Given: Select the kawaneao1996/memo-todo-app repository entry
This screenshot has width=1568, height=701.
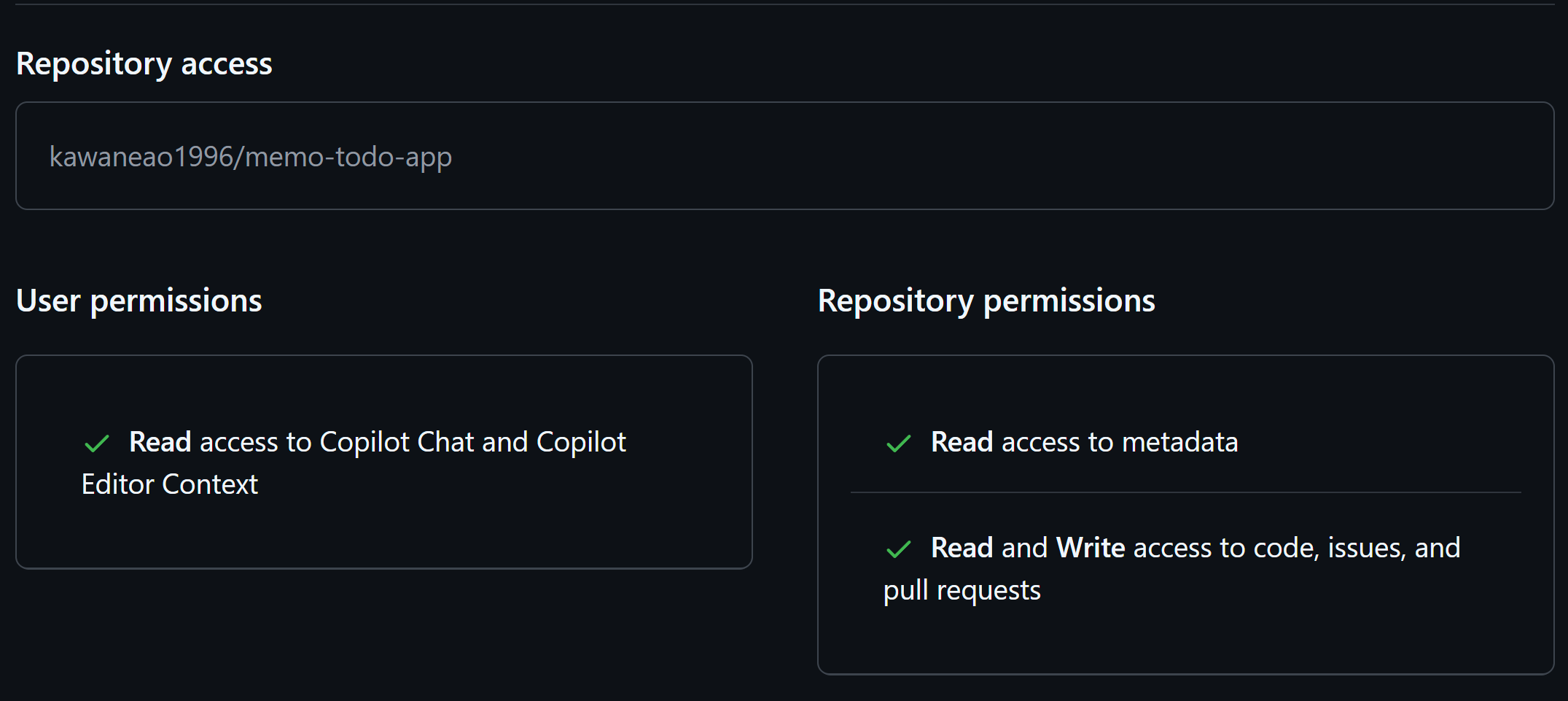Looking at the screenshot, I should click(250, 157).
